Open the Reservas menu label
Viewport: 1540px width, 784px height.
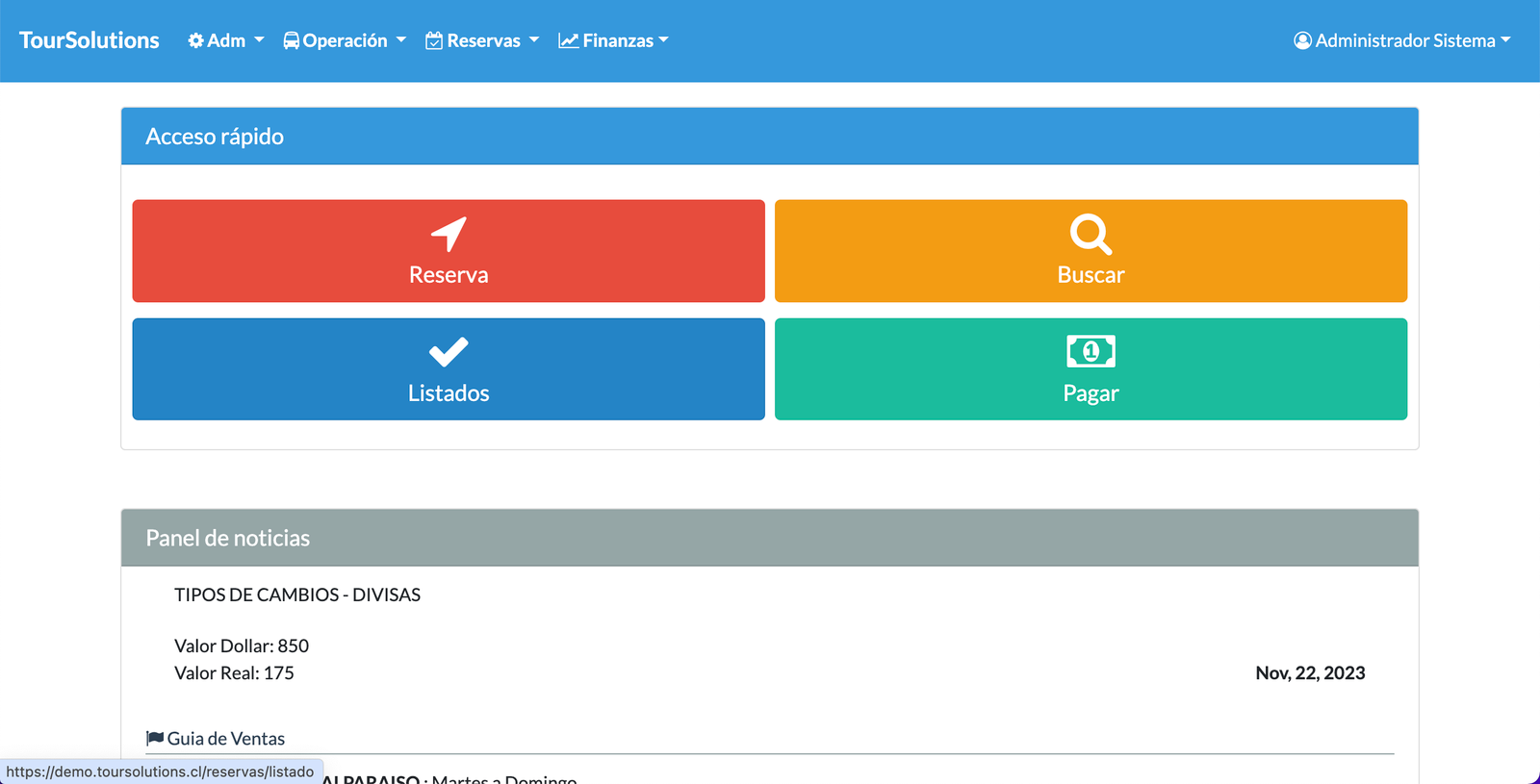click(x=483, y=40)
